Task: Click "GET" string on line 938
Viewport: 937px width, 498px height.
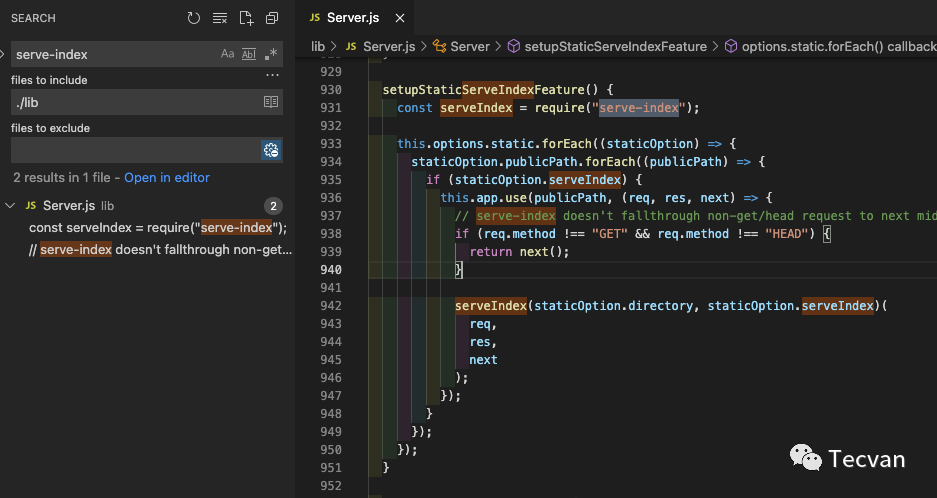Action: pos(610,234)
